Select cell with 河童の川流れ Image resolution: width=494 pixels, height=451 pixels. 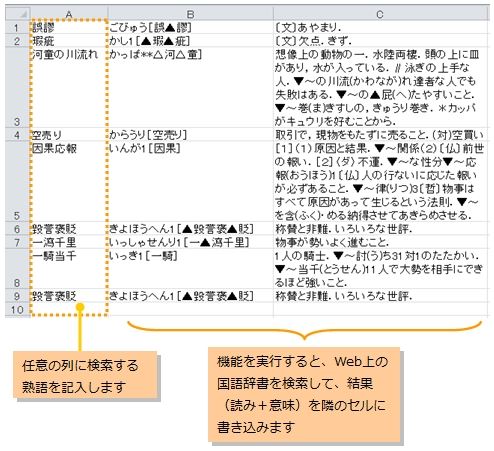click(69, 87)
